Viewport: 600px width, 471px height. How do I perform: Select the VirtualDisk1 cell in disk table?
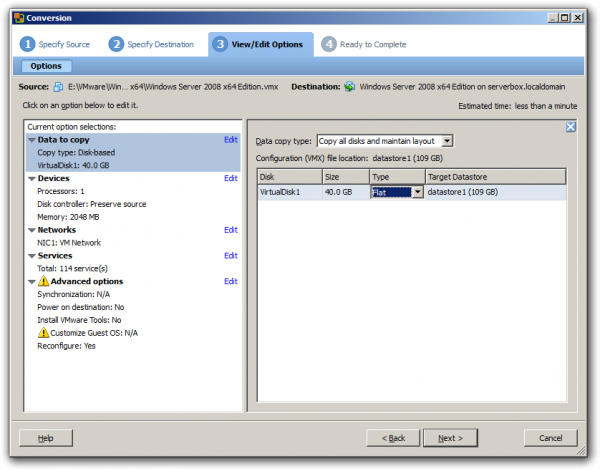(x=290, y=192)
